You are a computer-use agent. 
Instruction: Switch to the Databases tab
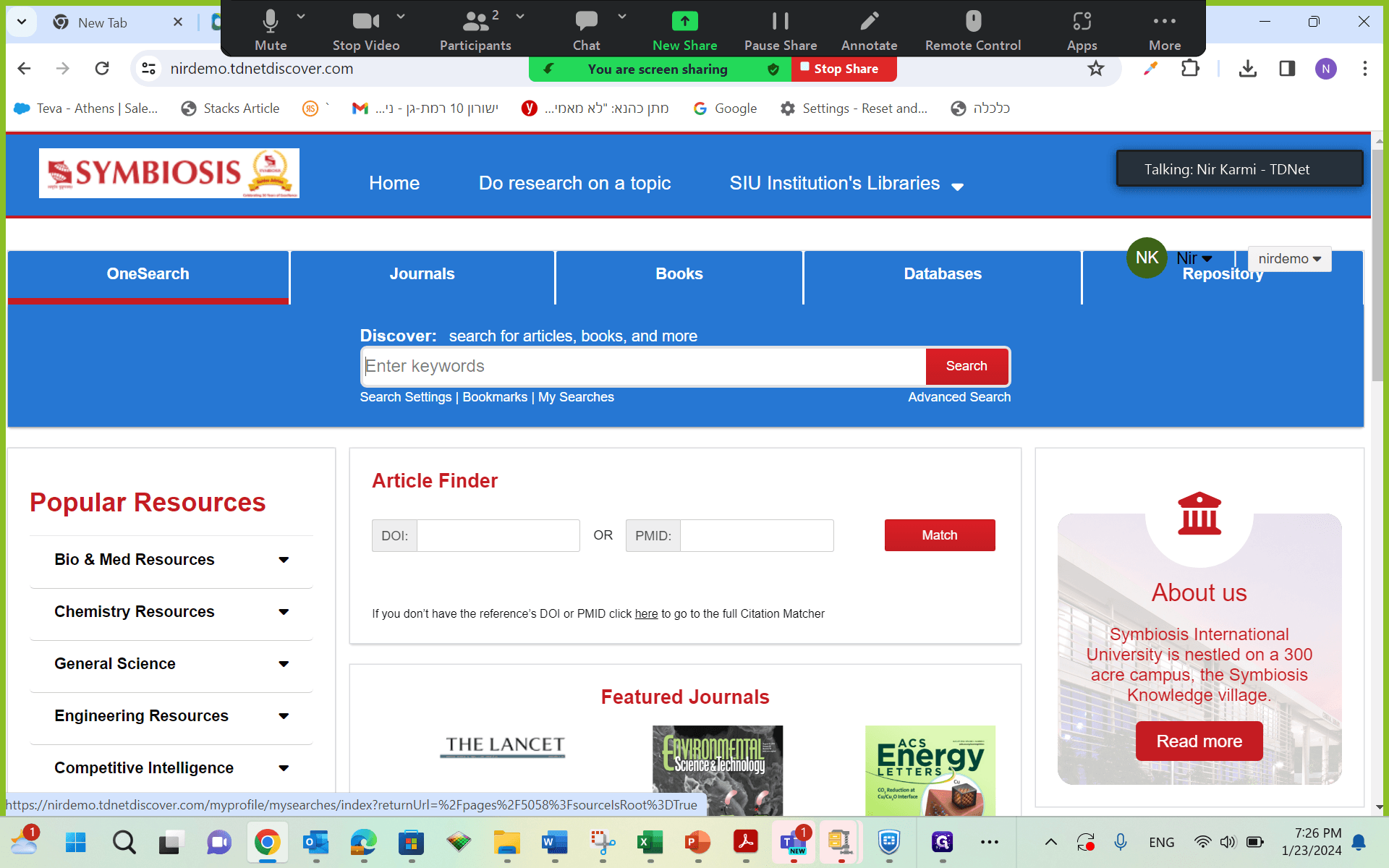(943, 275)
